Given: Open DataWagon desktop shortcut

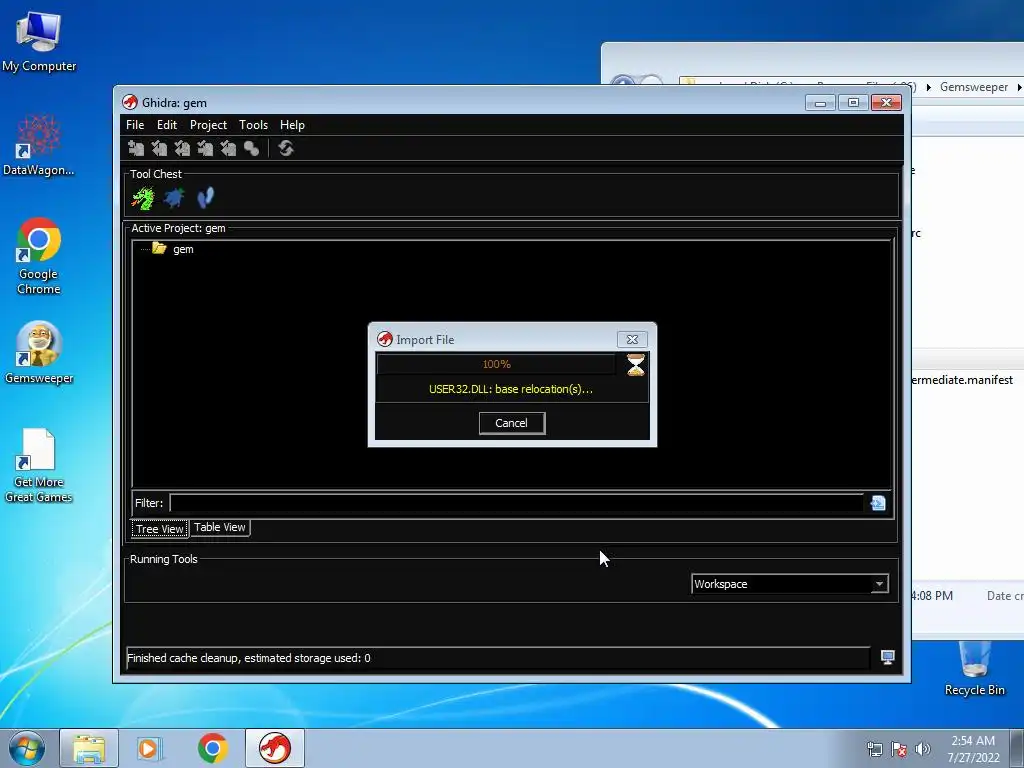Looking at the screenshot, I should 39,145.
